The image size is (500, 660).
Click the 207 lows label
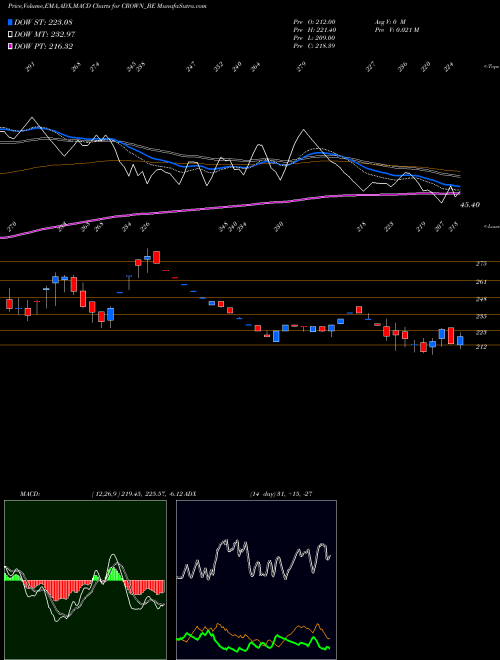click(439, 226)
